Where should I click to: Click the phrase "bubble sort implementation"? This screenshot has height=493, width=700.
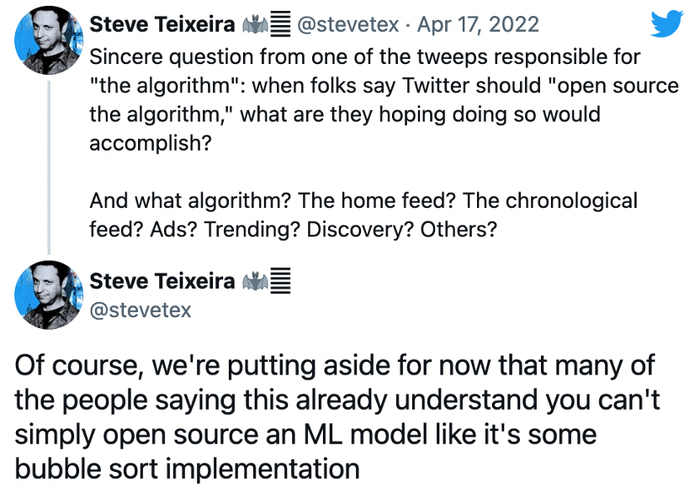(x=187, y=468)
